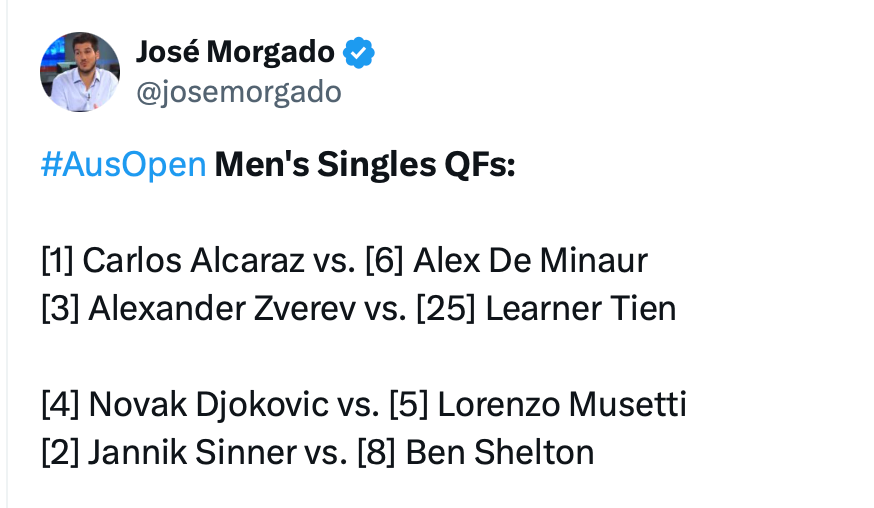Click the [6] seed before De Minaur
Image resolution: width=874 pixels, height=508 pixels.
383,261
